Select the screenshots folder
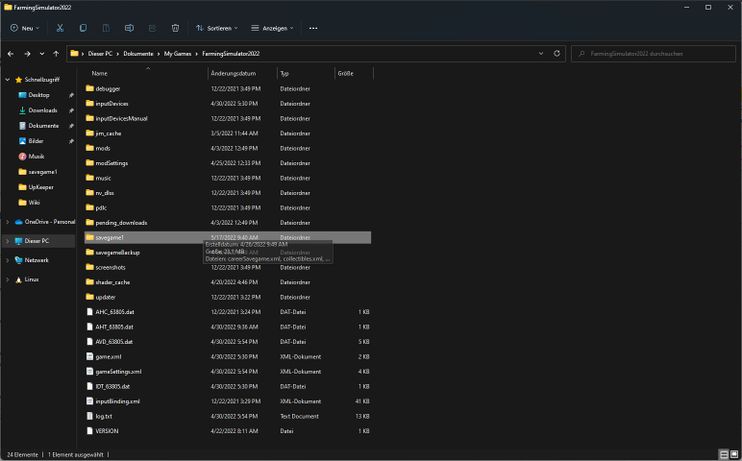742x461 pixels. pyautogui.click(x=110, y=267)
